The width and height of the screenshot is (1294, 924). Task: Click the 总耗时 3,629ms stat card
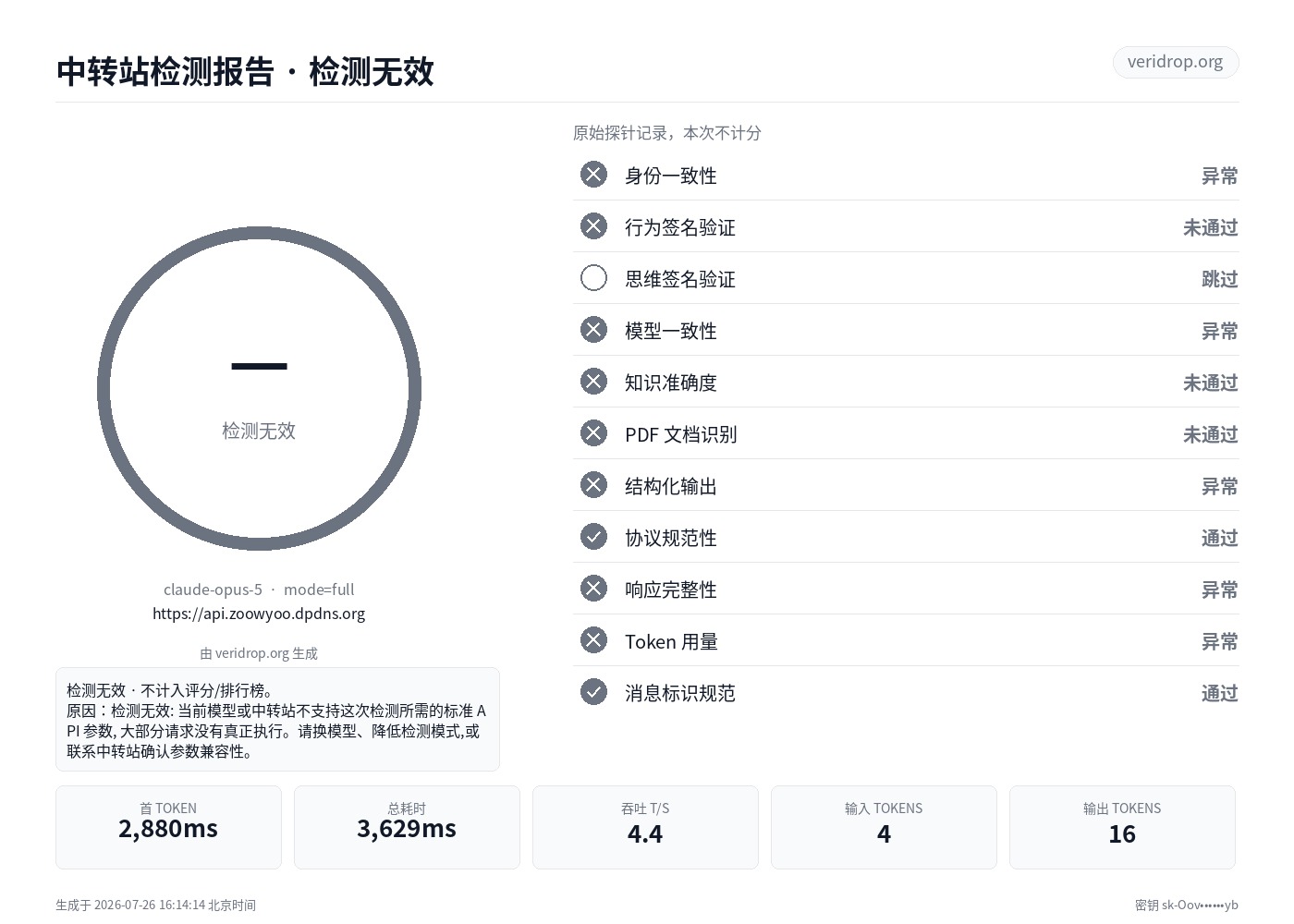407,827
